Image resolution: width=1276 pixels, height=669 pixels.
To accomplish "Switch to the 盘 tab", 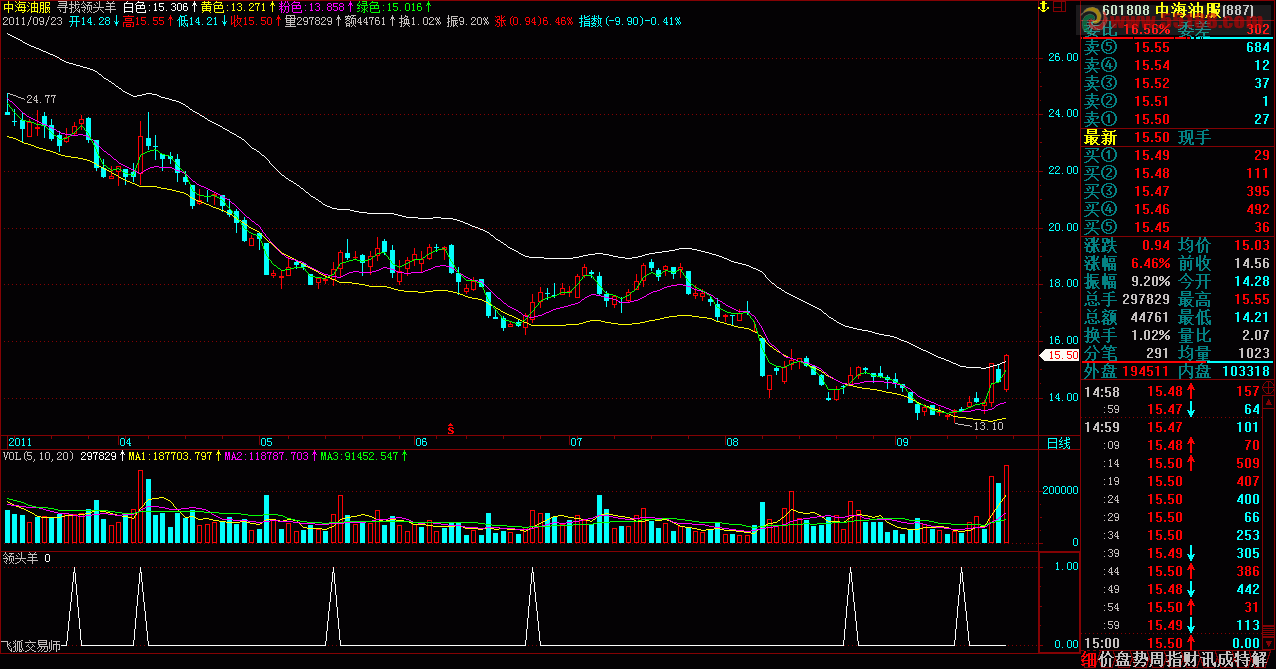I will click(1121, 660).
